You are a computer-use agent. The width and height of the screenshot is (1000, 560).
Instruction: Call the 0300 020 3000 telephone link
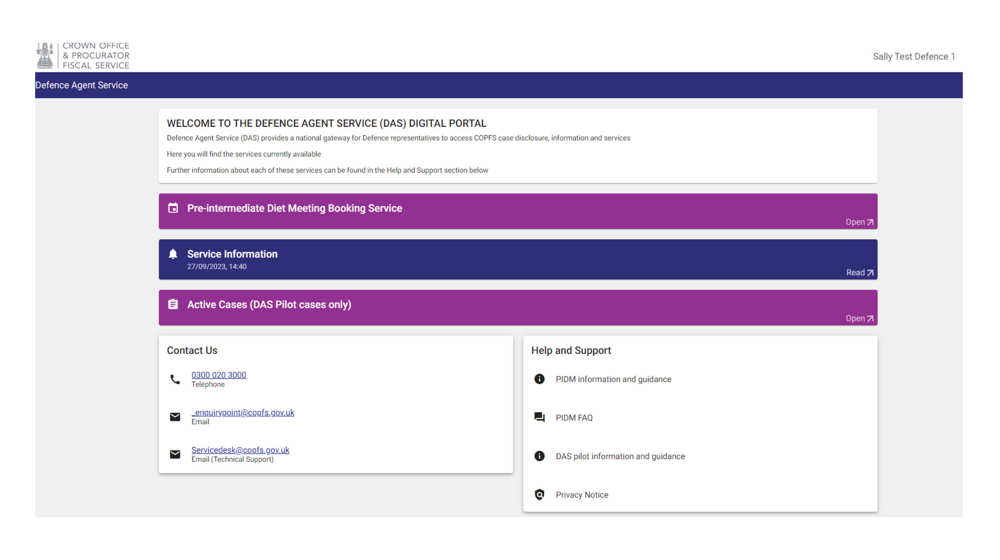219,375
